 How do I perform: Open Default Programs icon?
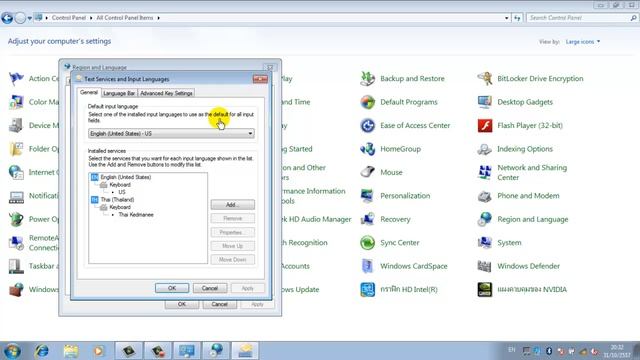click(367, 102)
